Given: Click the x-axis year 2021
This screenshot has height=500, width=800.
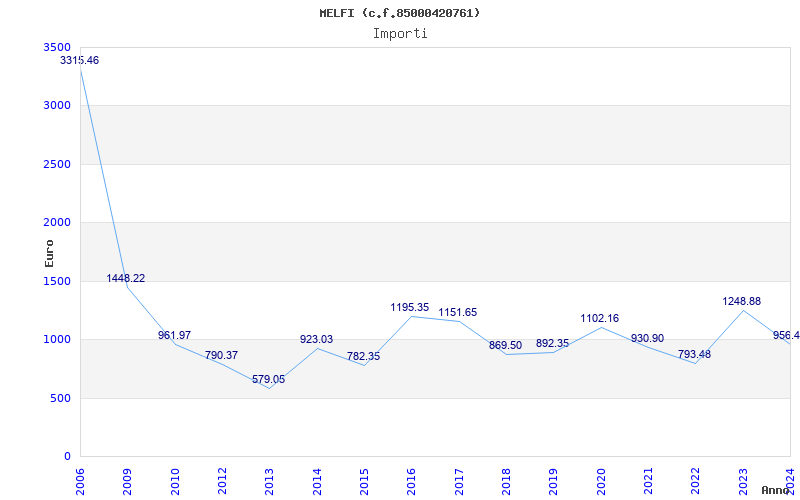Looking at the screenshot, I should point(648,481).
